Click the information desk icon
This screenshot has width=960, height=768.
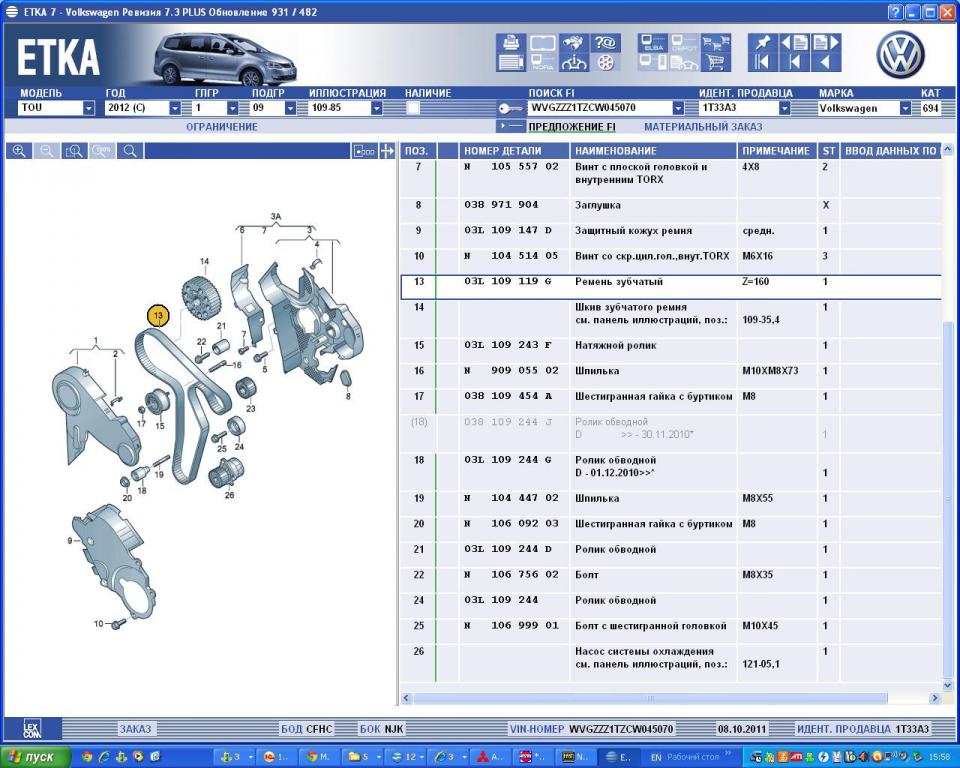[x=574, y=62]
